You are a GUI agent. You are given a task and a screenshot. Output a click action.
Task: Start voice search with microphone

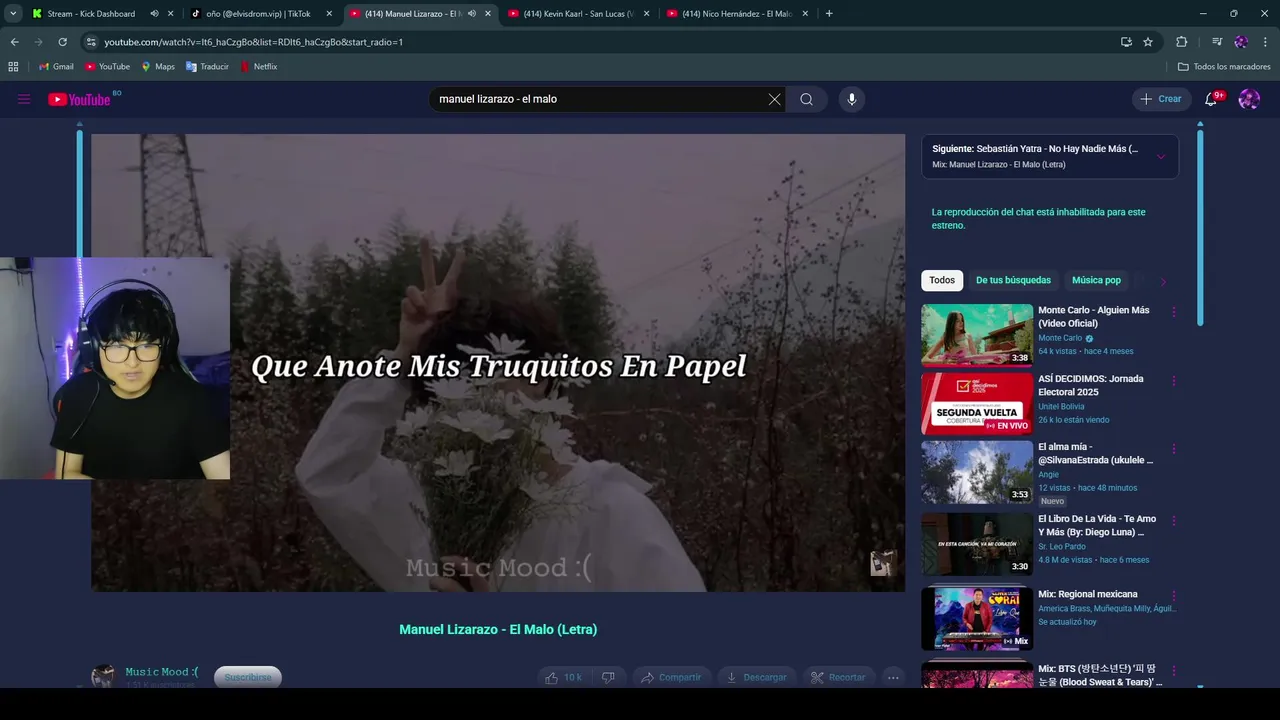point(852,99)
